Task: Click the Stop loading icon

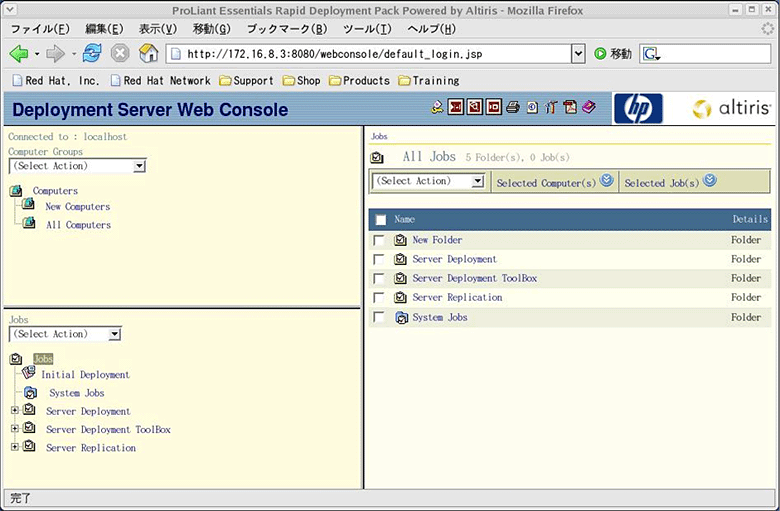Action: 120,53
